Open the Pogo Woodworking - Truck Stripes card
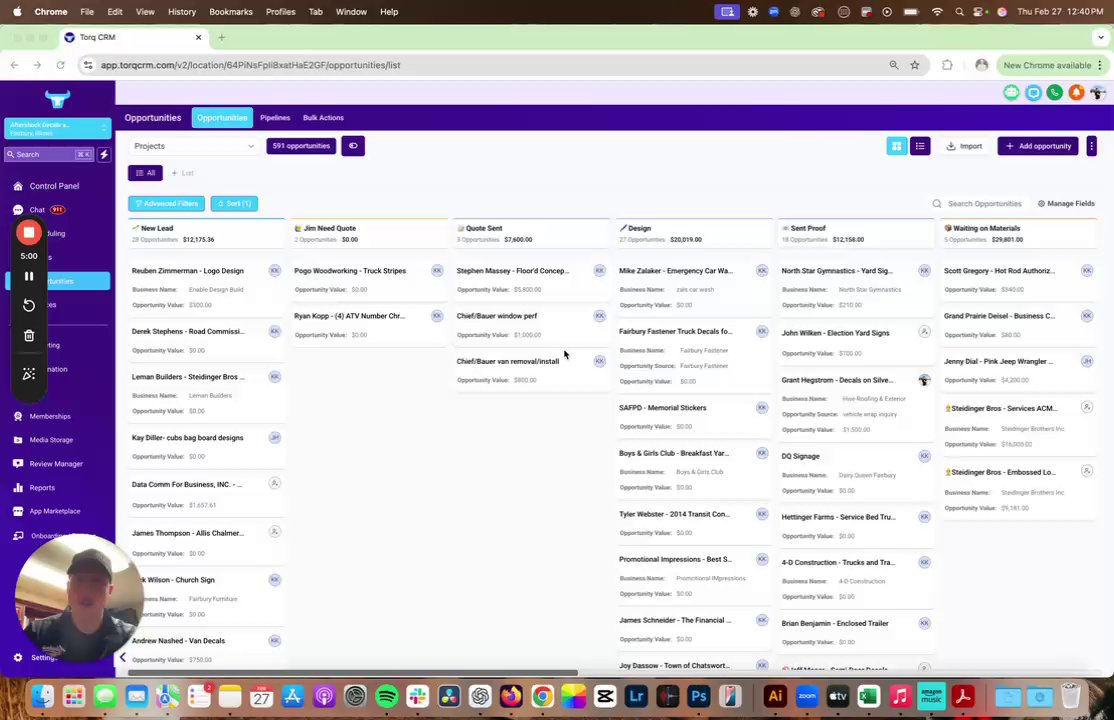Image resolution: width=1114 pixels, height=720 pixels. pos(369,280)
